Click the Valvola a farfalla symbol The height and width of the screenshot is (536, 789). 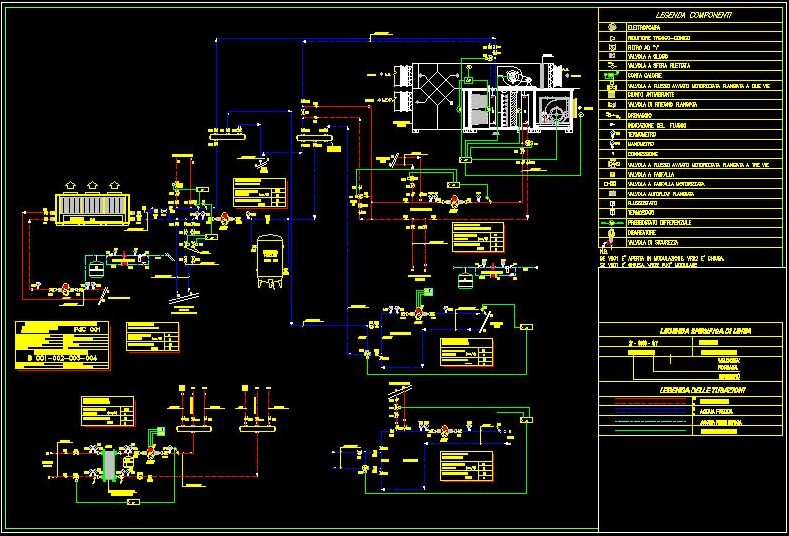611,173
